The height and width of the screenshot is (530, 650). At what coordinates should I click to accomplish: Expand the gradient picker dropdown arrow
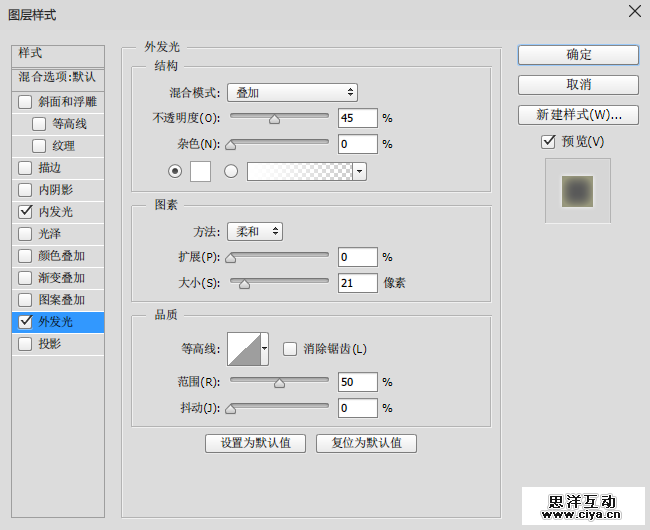pyautogui.click(x=360, y=171)
